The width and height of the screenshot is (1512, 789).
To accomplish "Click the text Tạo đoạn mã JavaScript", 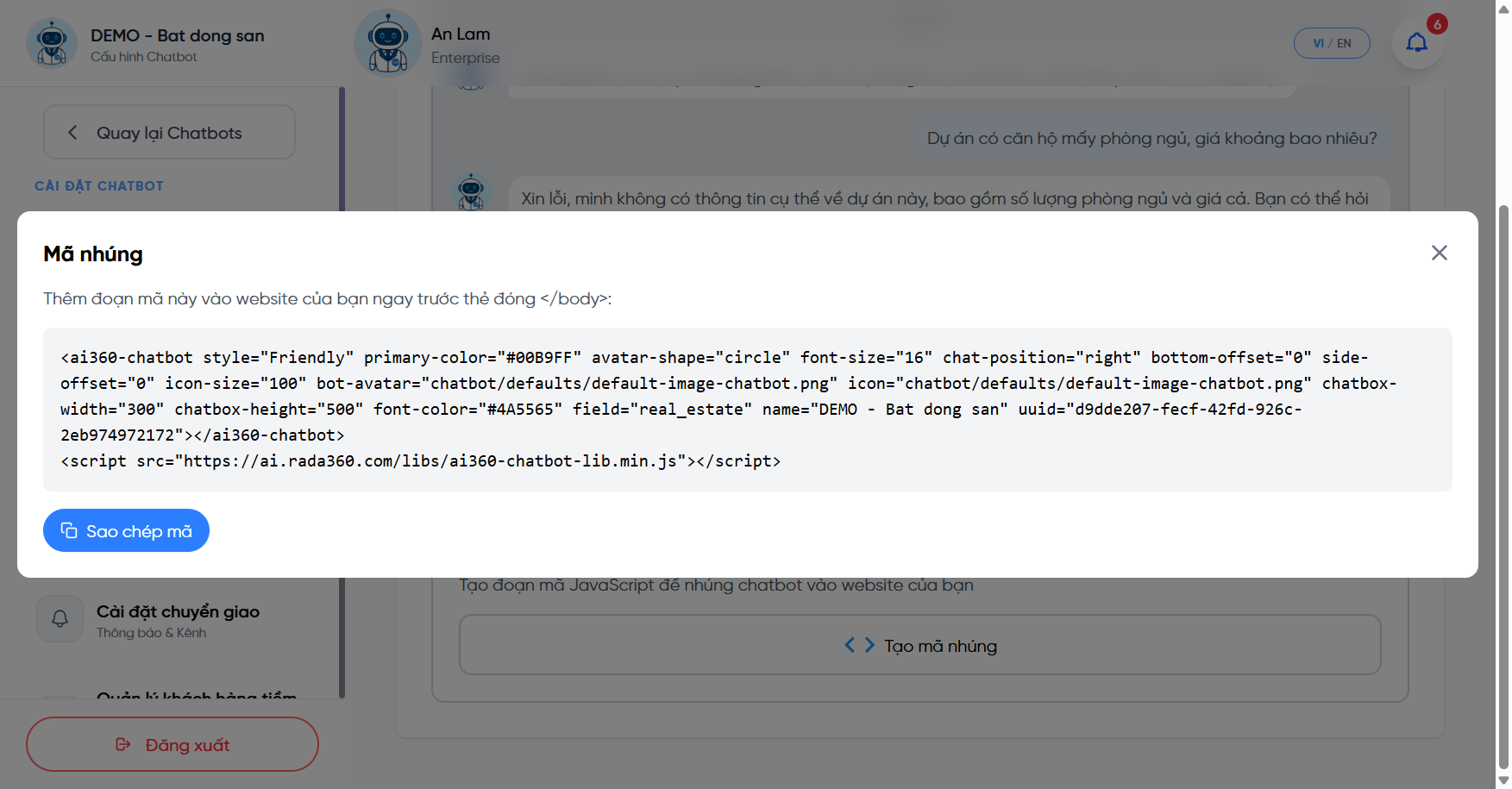I will tap(716, 585).
